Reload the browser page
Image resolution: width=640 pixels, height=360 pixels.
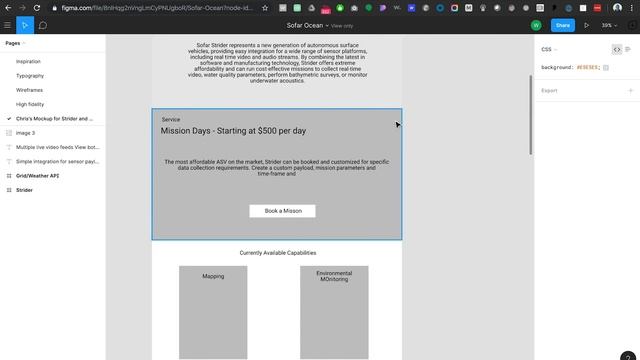click(37, 8)
